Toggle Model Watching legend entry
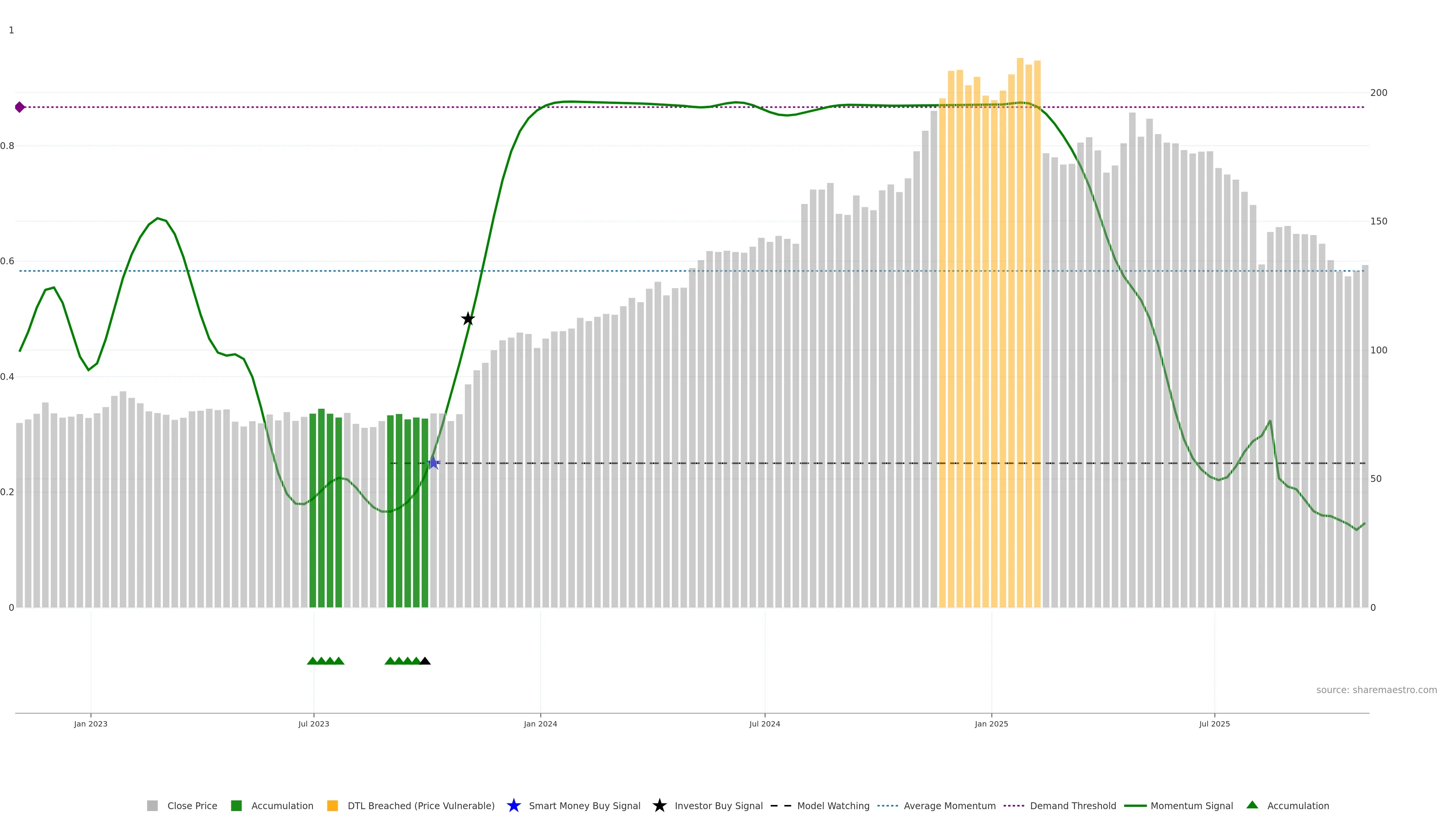Viewport: 1456px width, 819px height. [x=833, y=805]
